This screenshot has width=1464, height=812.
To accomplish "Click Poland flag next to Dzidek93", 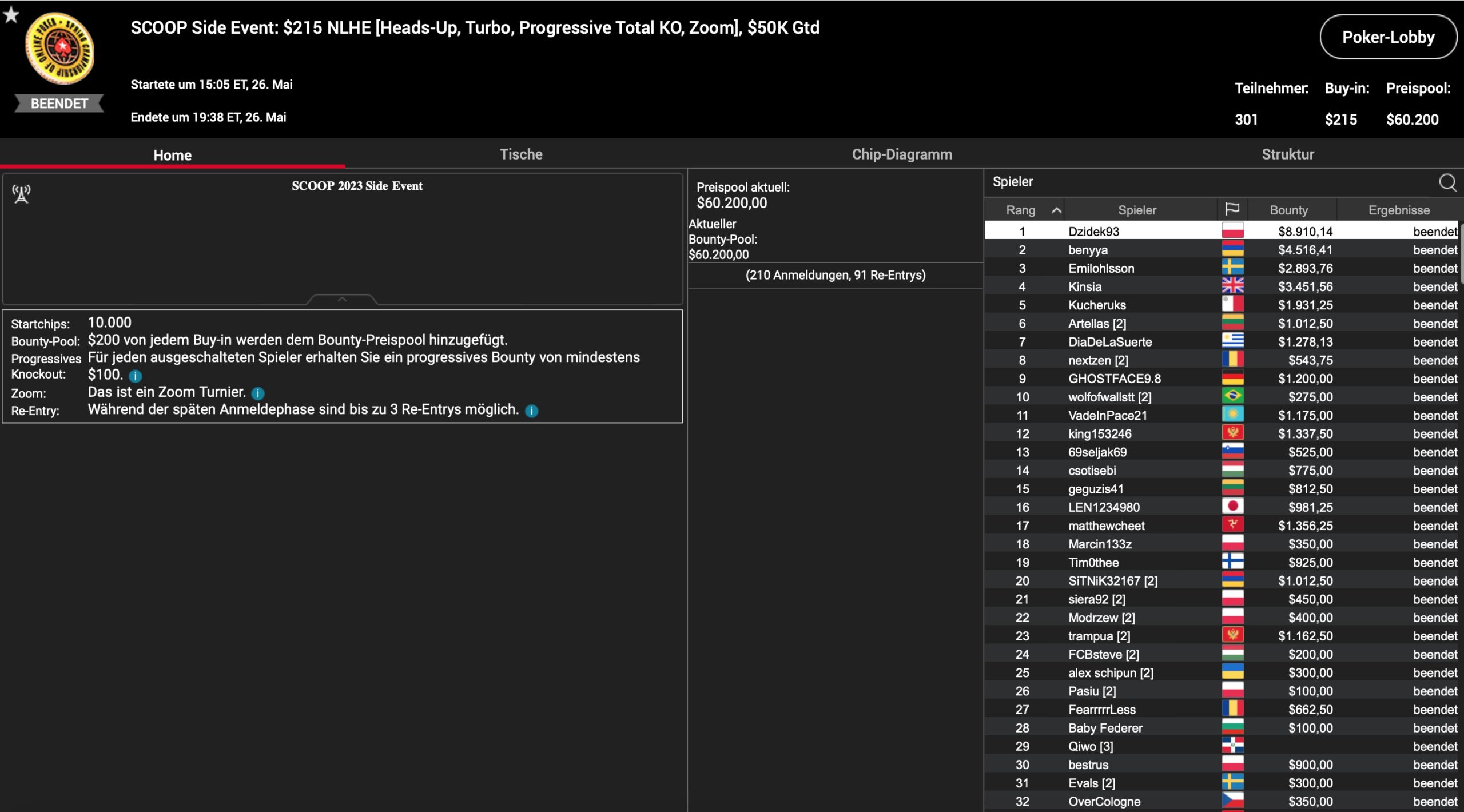I will [x=1232, y=231].
